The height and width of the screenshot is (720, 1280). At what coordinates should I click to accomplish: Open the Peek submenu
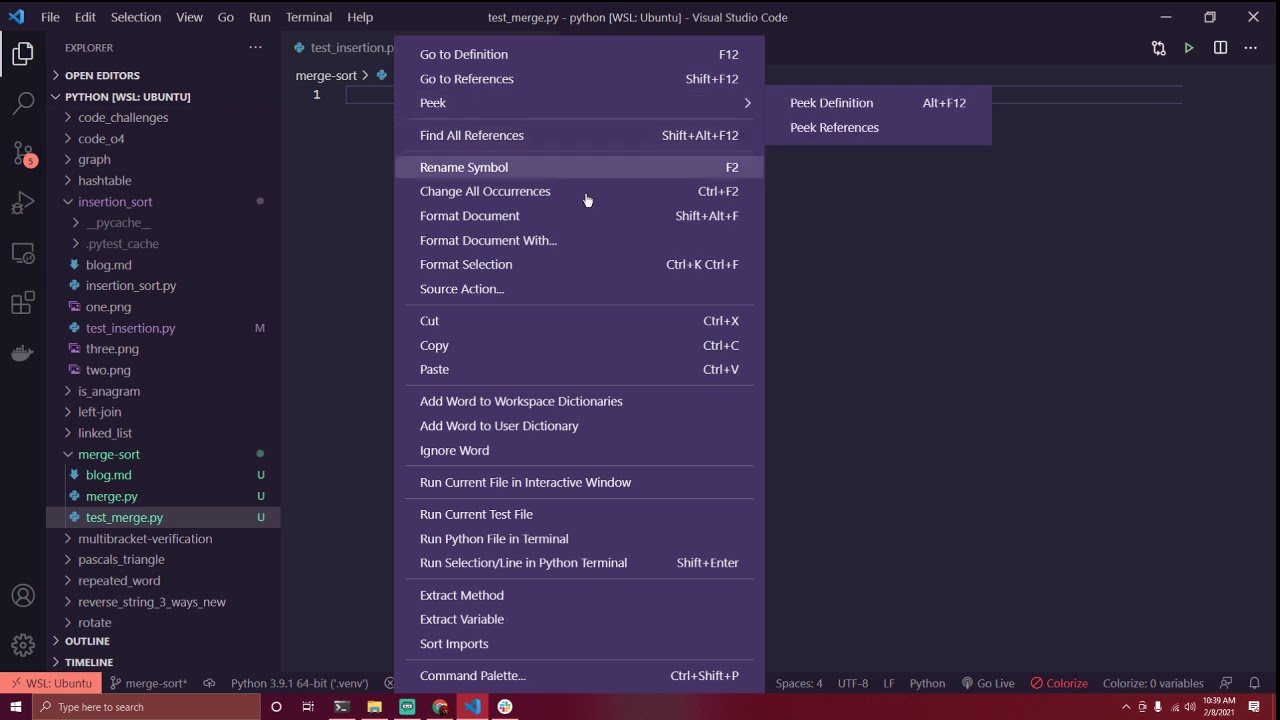pos(579,103)
